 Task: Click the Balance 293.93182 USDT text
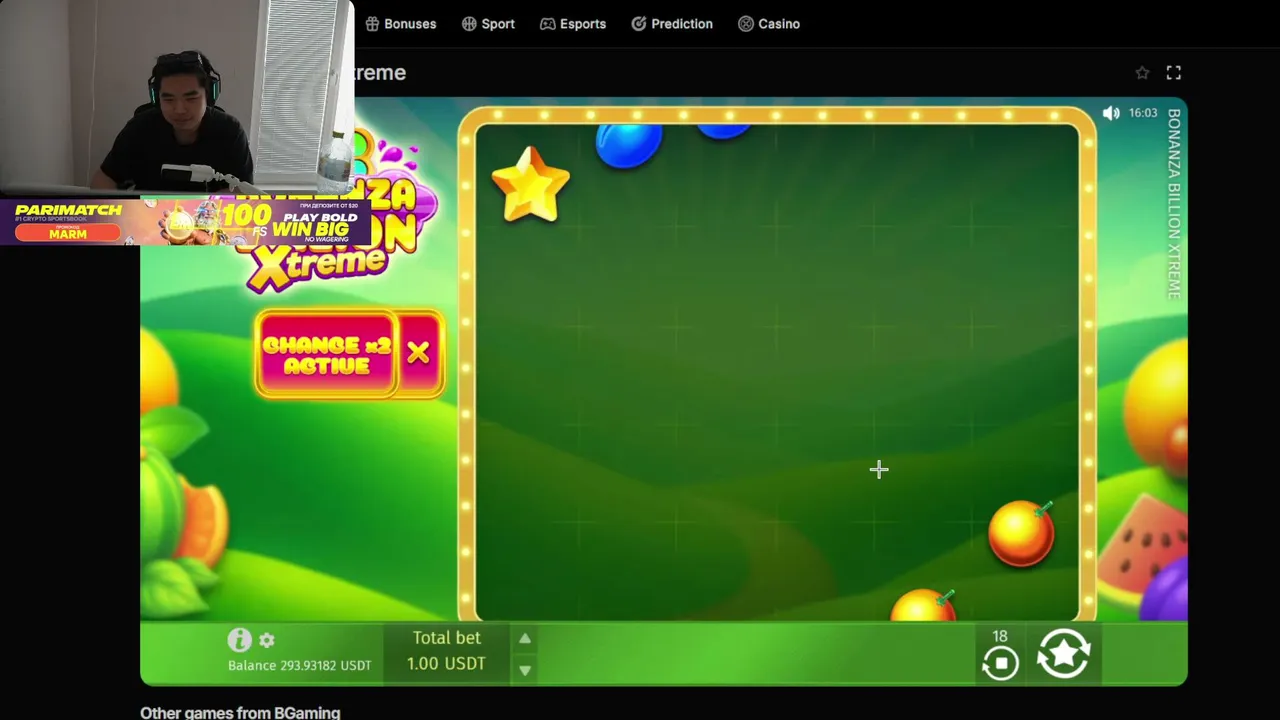pos(299,665)
